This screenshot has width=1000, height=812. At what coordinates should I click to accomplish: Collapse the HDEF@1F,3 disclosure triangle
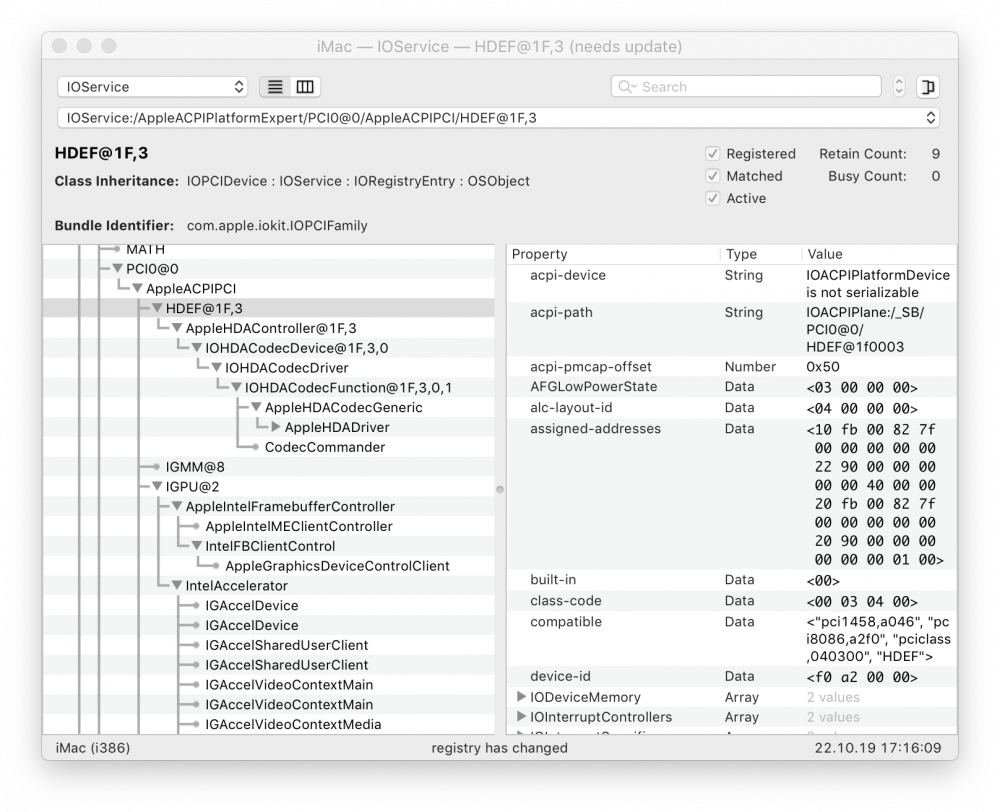[157, 308]
